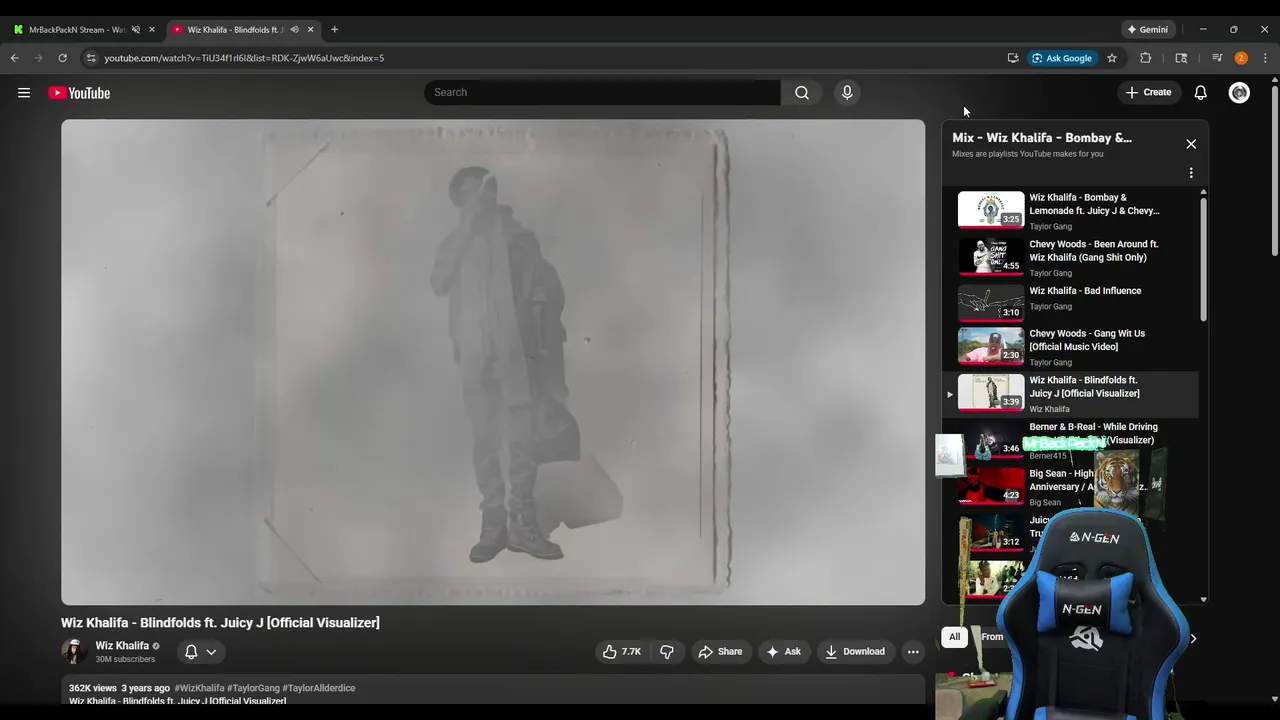
Task: Go back in browser history
Action: pyautogui.click(x=14, y=58)
